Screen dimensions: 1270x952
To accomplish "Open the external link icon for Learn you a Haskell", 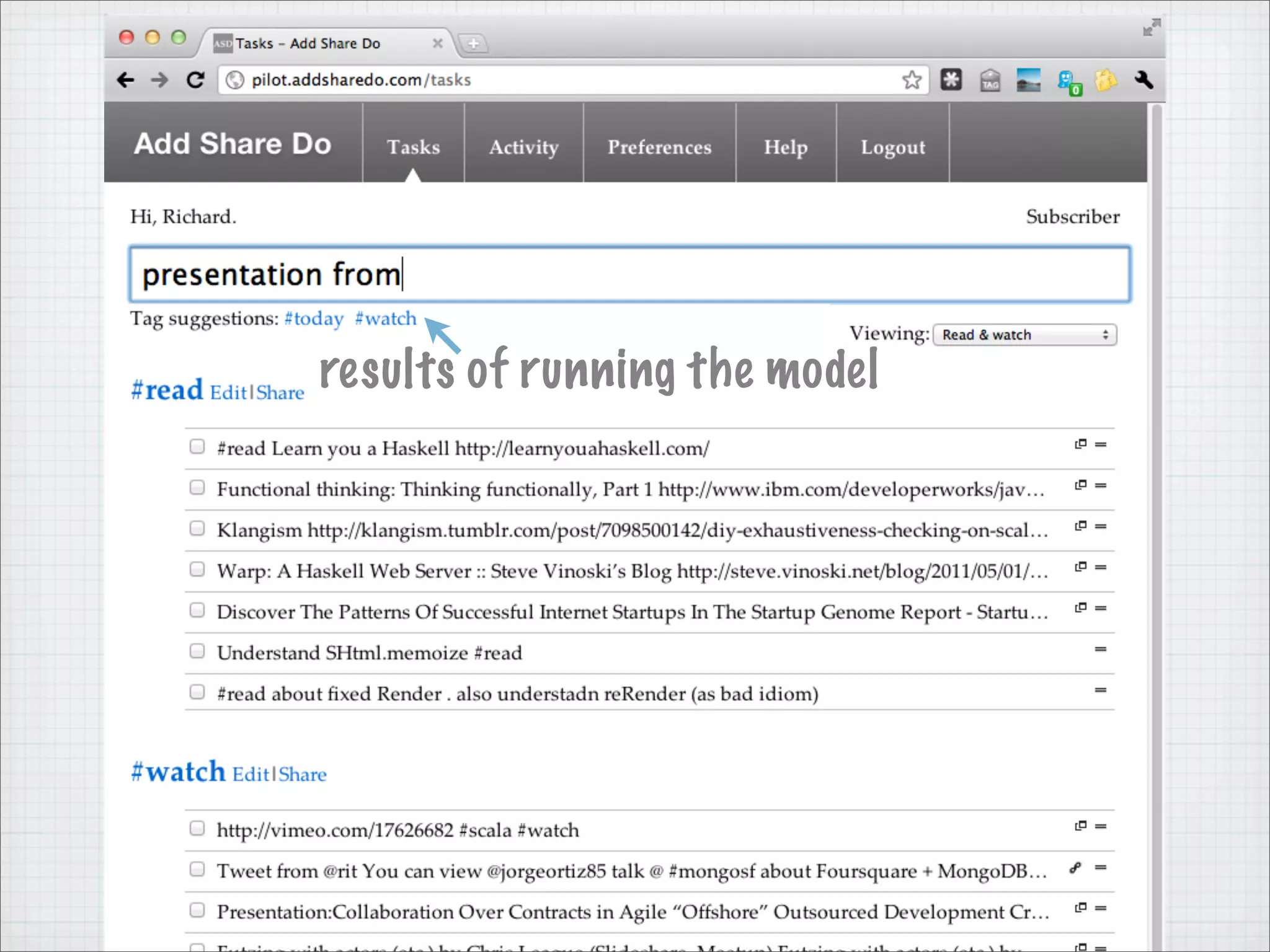I will pyautogui.click(x=1080, y=444).
